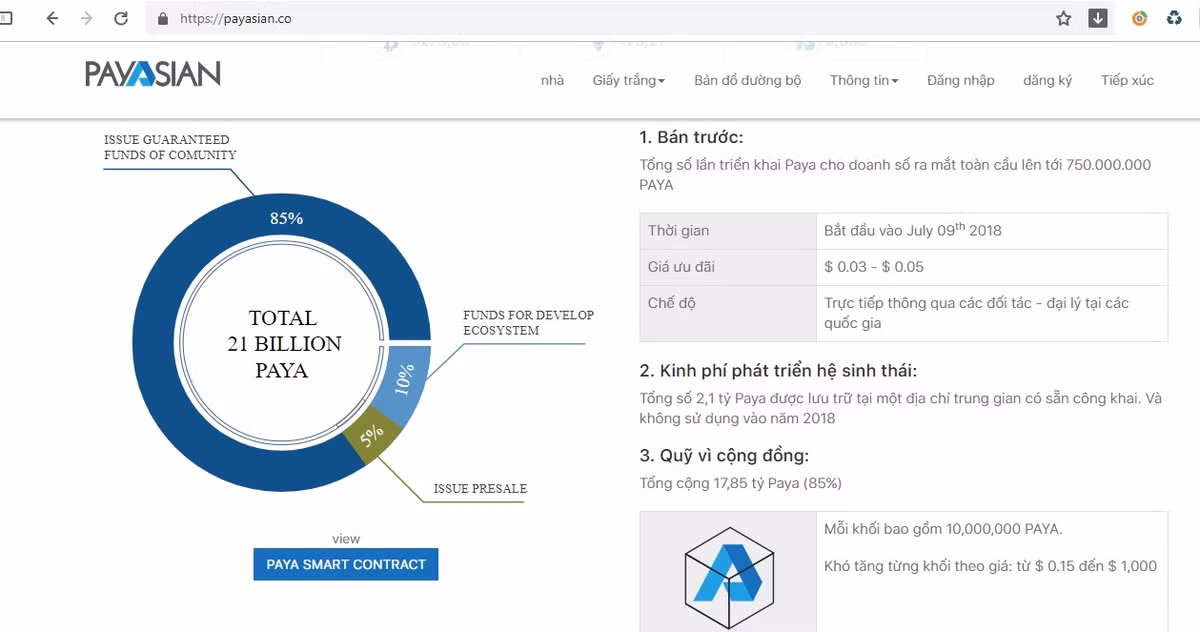Go to the nhà home menu item

pyautogui.click(x=552, y=80)
